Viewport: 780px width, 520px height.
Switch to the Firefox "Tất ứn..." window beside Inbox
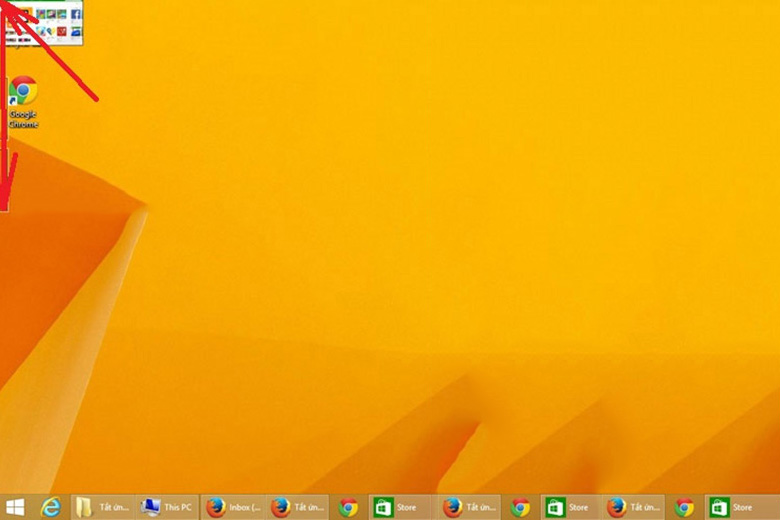tap(297, 507)
